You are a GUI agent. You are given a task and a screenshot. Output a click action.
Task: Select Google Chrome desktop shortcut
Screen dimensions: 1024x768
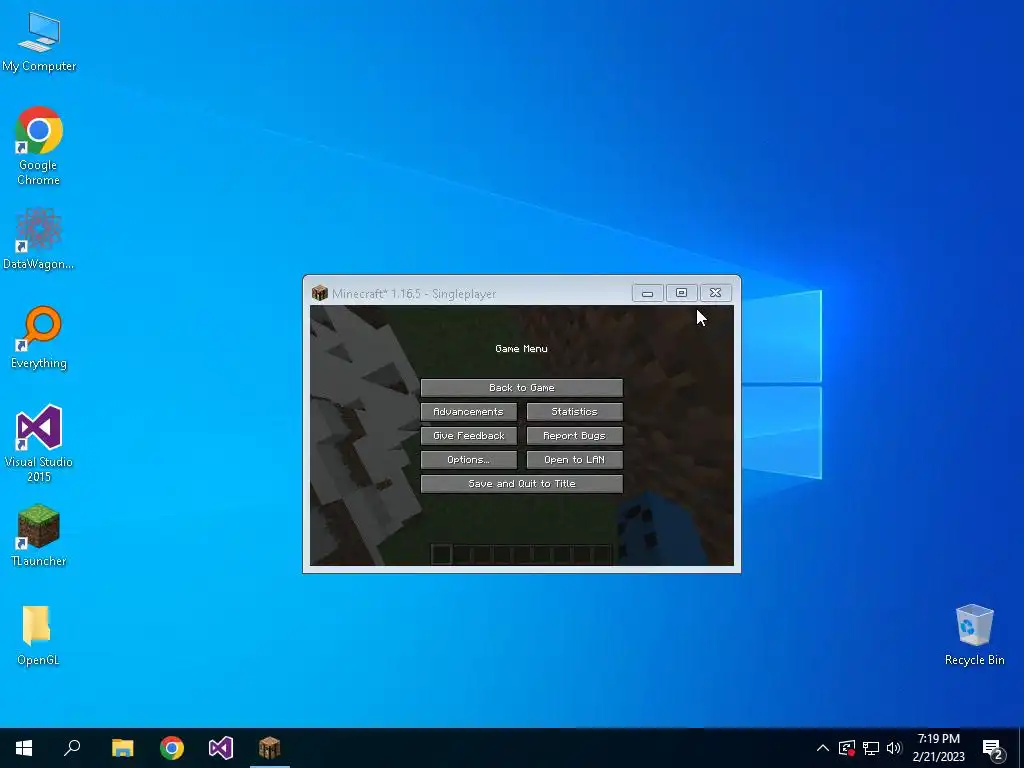pos(39,147)
